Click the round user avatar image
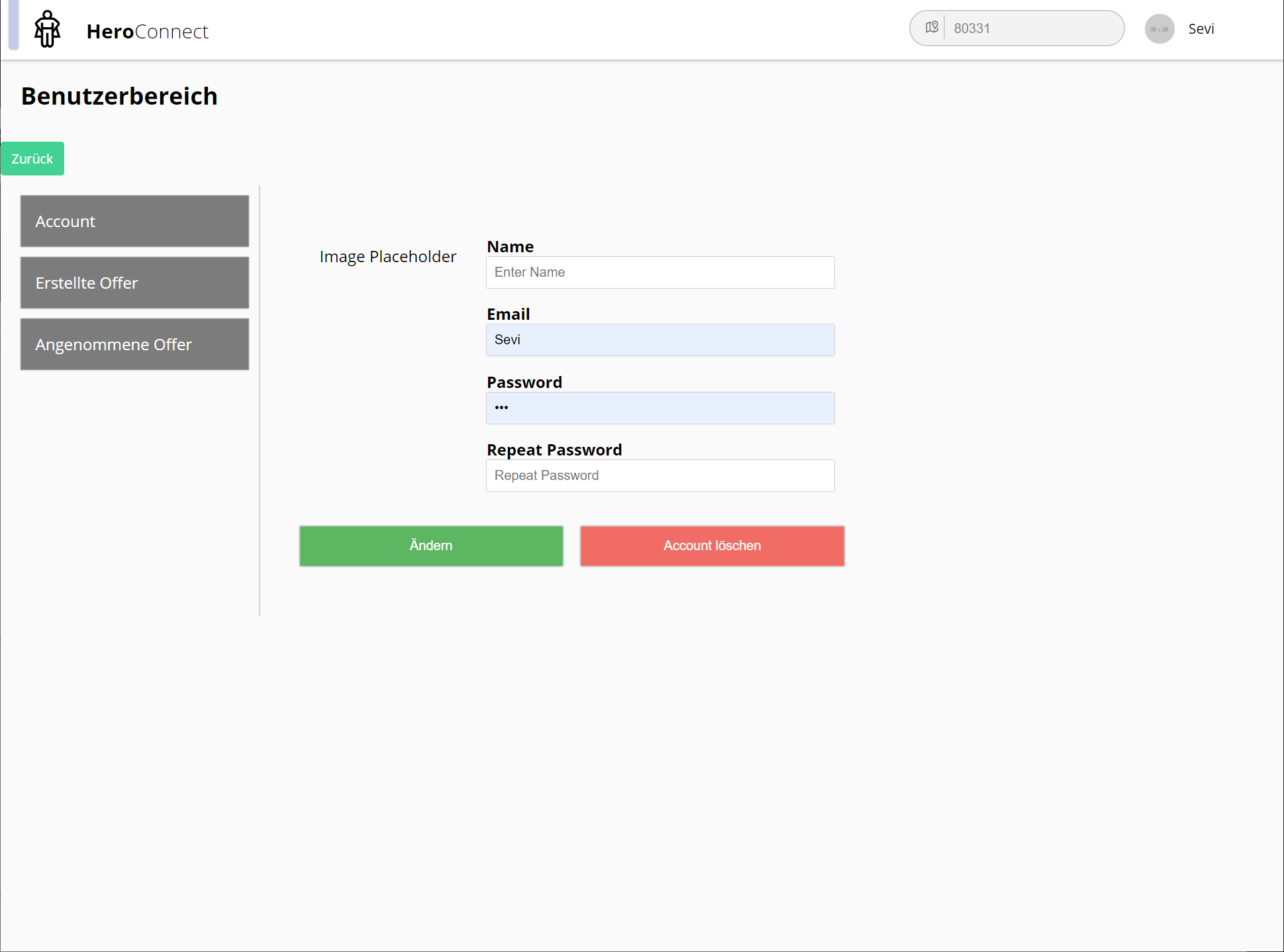This screenshot has height=952, width=1284. [x=1159, y=29]
